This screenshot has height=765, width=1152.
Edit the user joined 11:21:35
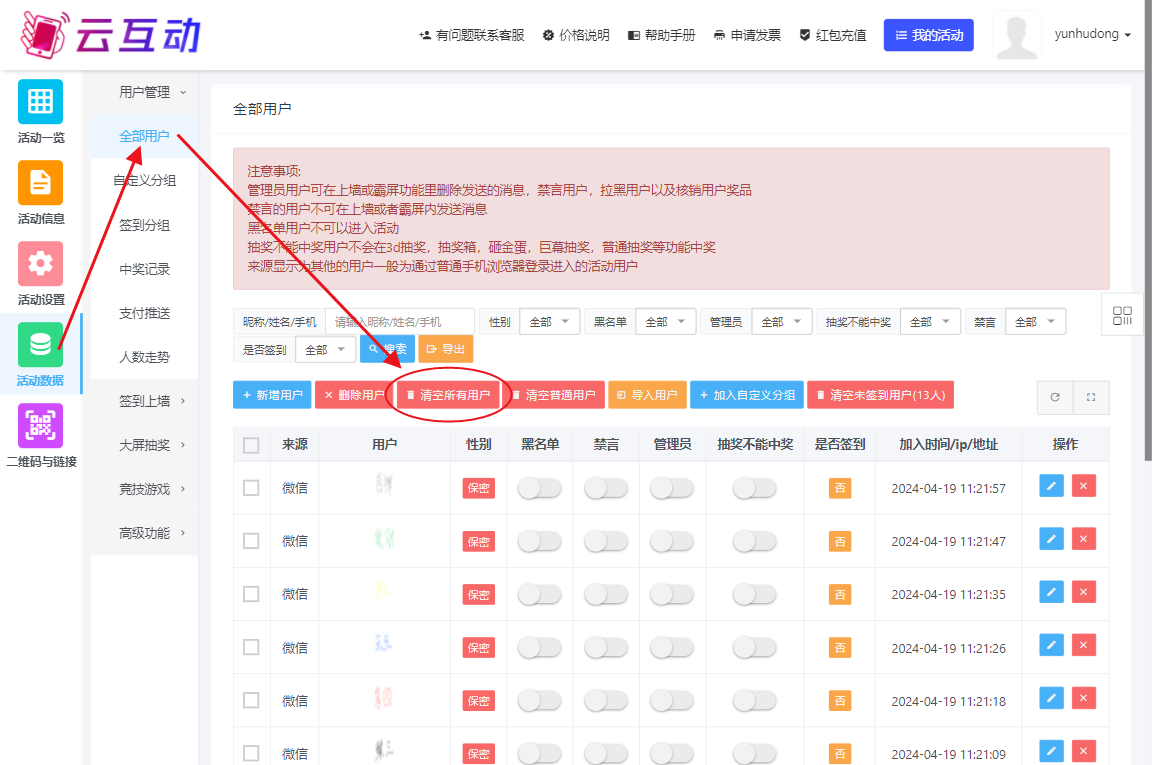(1051, 592)
